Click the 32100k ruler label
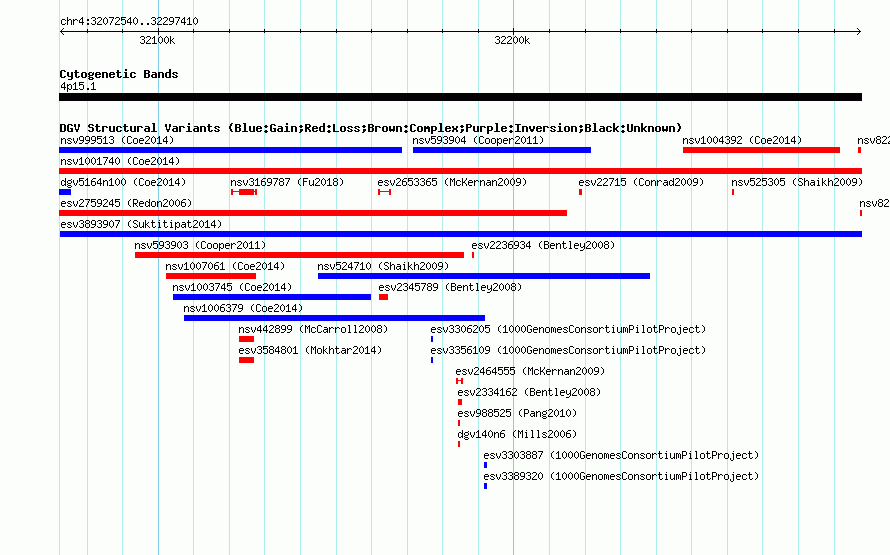Image resolution: width=890 pixels, height=555 pixels. click(x=157, y=40)
